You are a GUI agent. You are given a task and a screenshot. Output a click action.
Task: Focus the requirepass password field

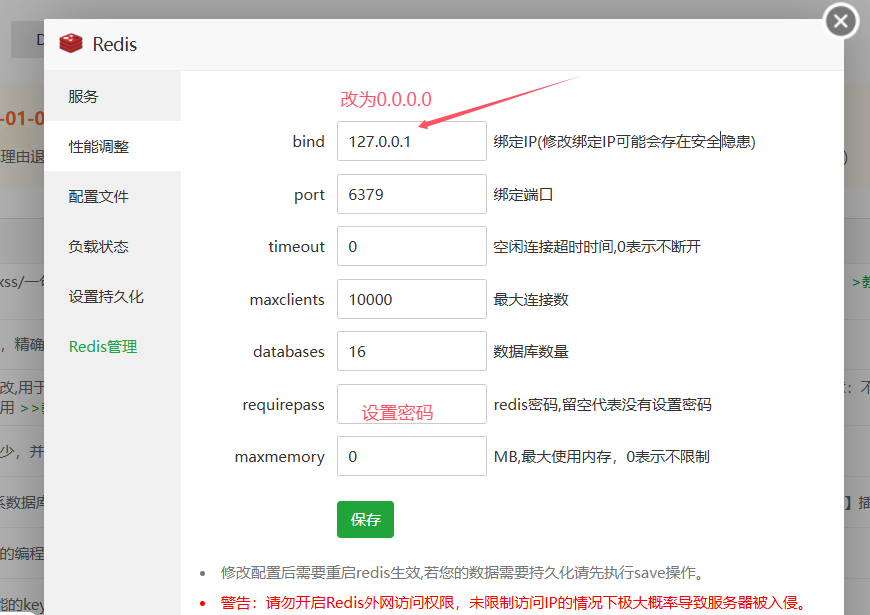click(x=412, y=404)
